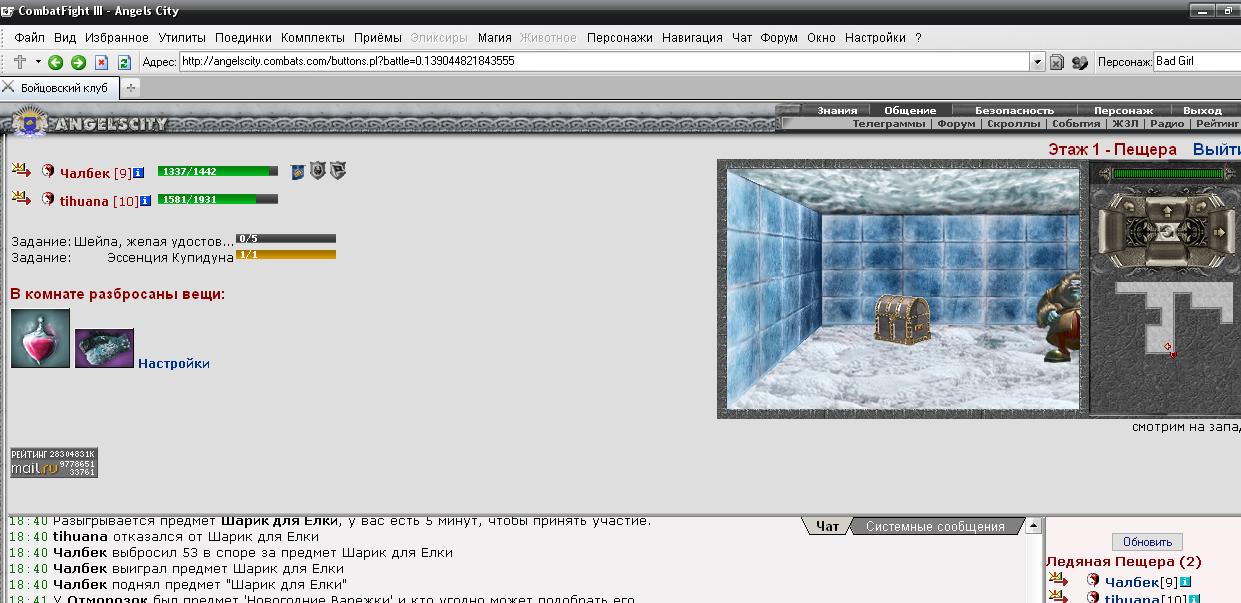1241x603 pixels.
Task: Open the Персонажи menu
Action: tap(620, 38)
